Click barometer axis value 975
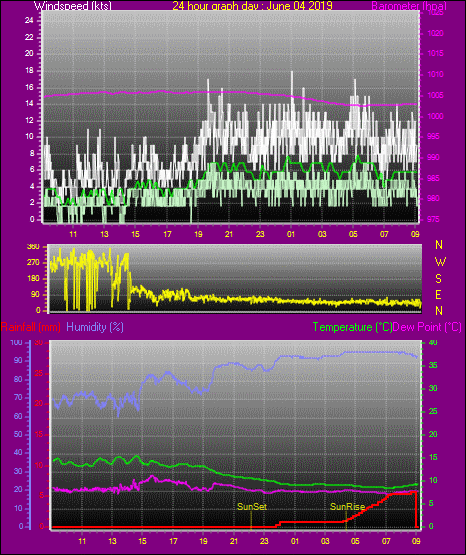The height and width of the screenshot is (555, 466). point(433,219)
